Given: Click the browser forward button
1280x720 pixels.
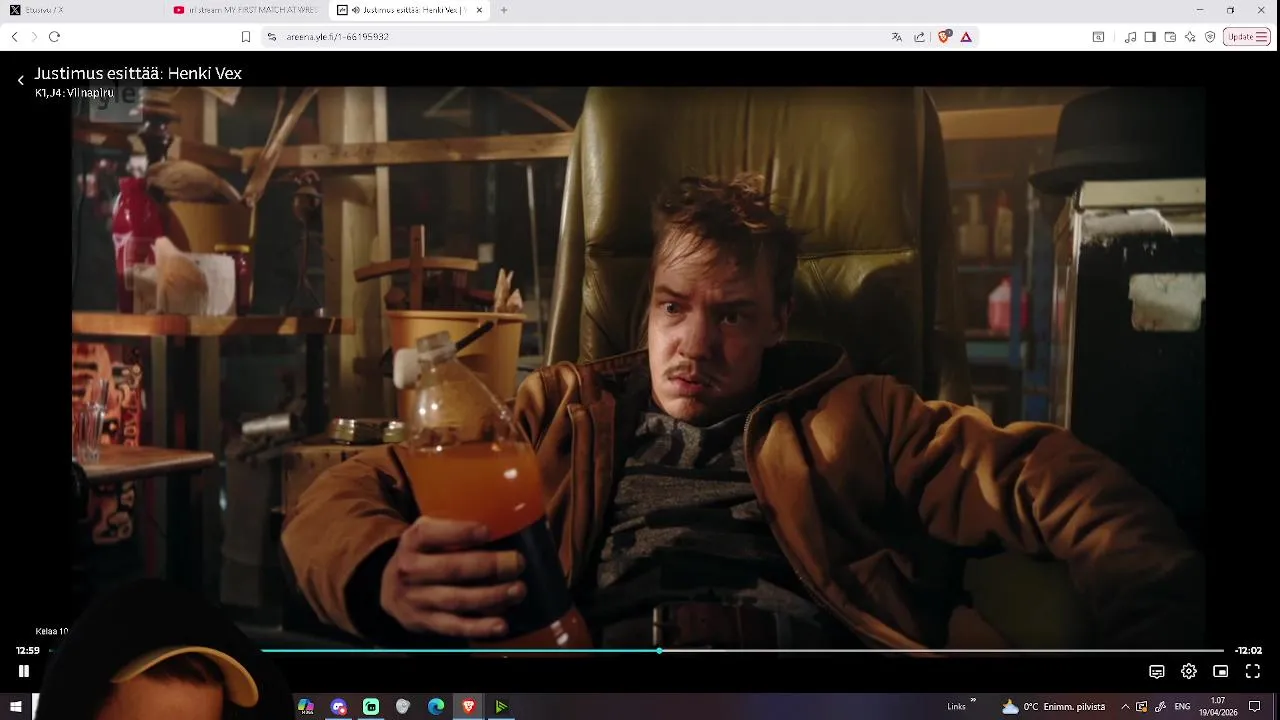Looking at the screenshot, I should 34,37.
